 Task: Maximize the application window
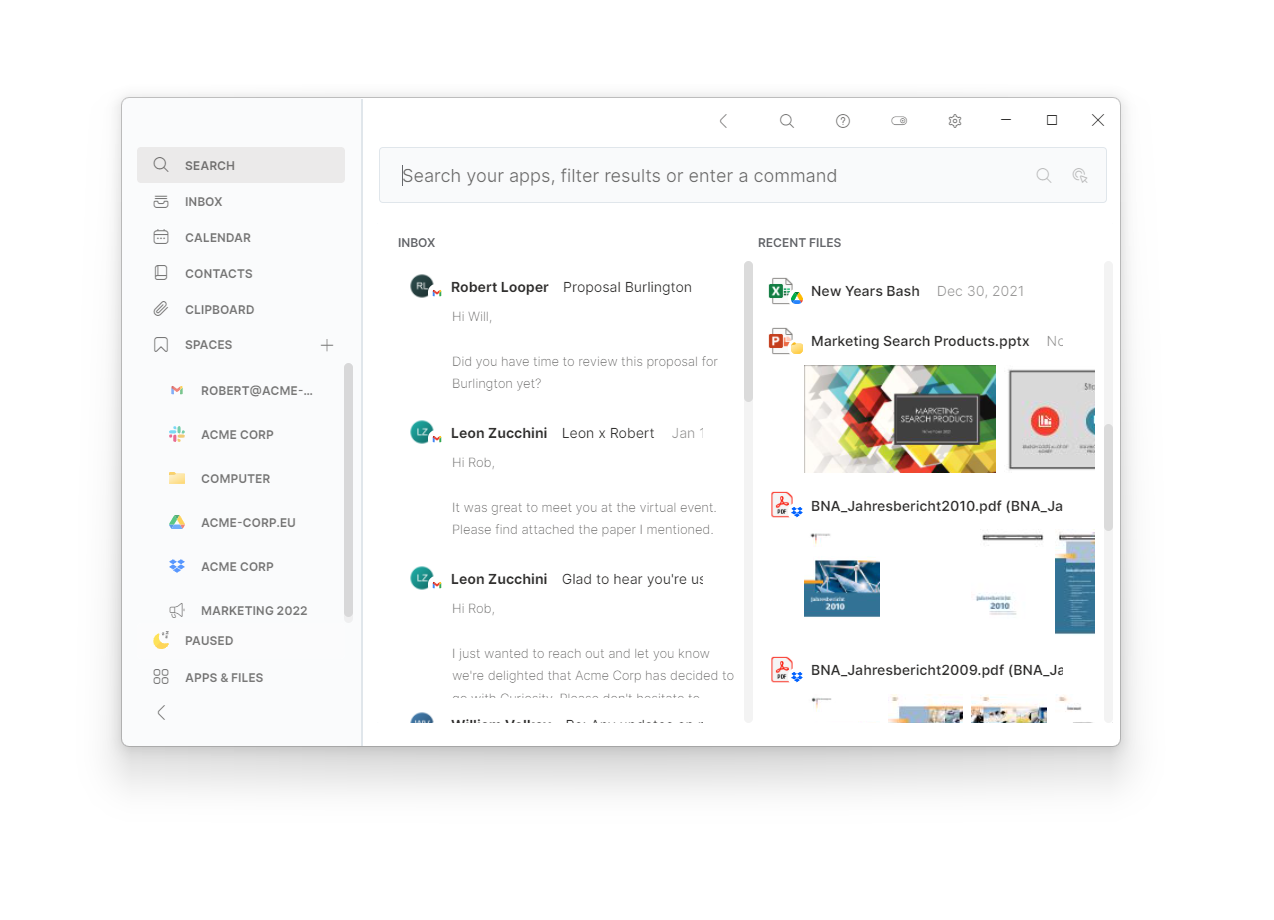pos(1052,120)
